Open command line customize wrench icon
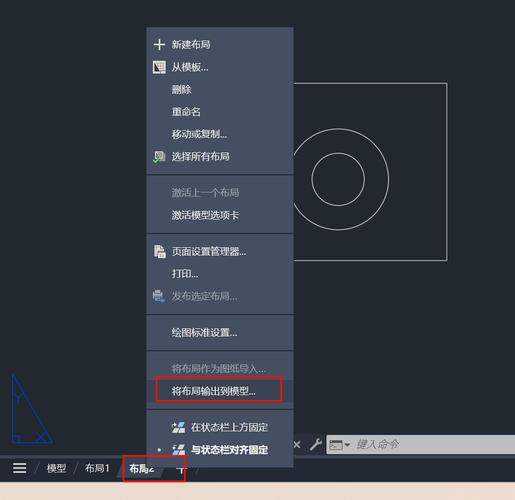The height and width of the screenshot is (500, 515). pyautogui.click(x=315, y=444)
